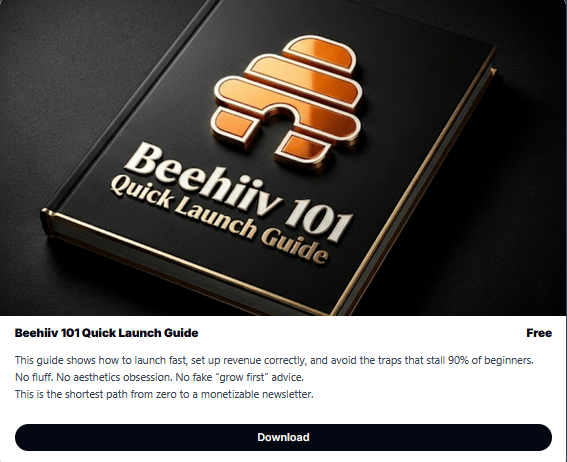Click the Free price label
Viewport: 567px width, 462px height.
pos(539,333)
